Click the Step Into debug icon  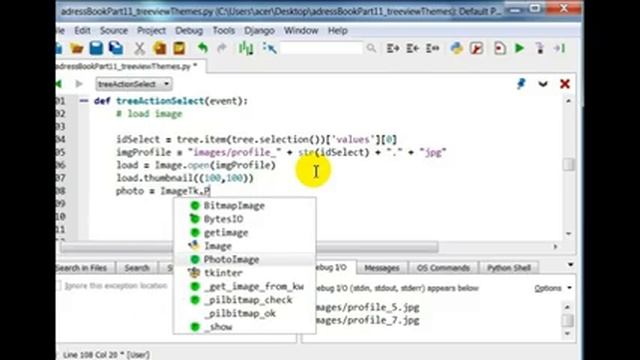click(x=540, y=49)
